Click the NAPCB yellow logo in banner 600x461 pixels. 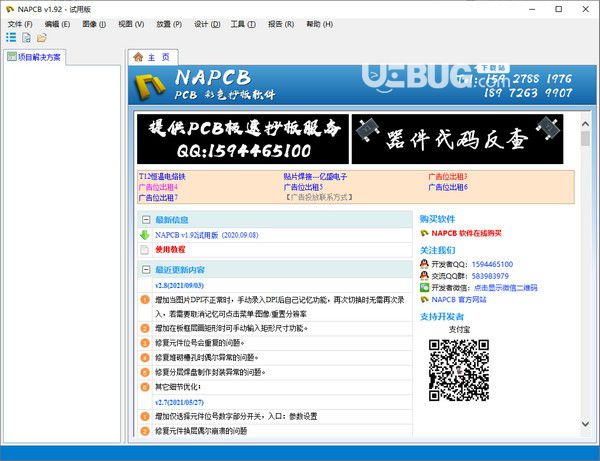click(150, 86)
